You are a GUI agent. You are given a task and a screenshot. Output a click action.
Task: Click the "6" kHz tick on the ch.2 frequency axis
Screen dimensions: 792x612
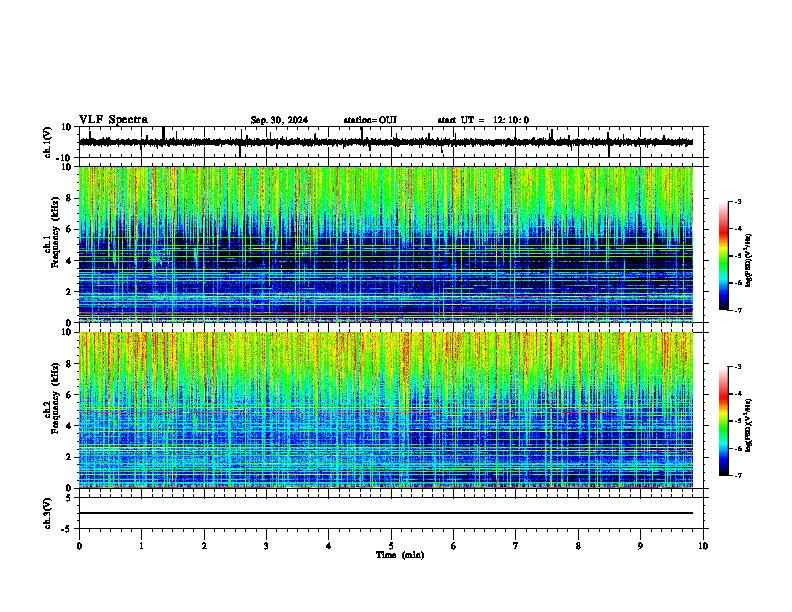(69, 394)
